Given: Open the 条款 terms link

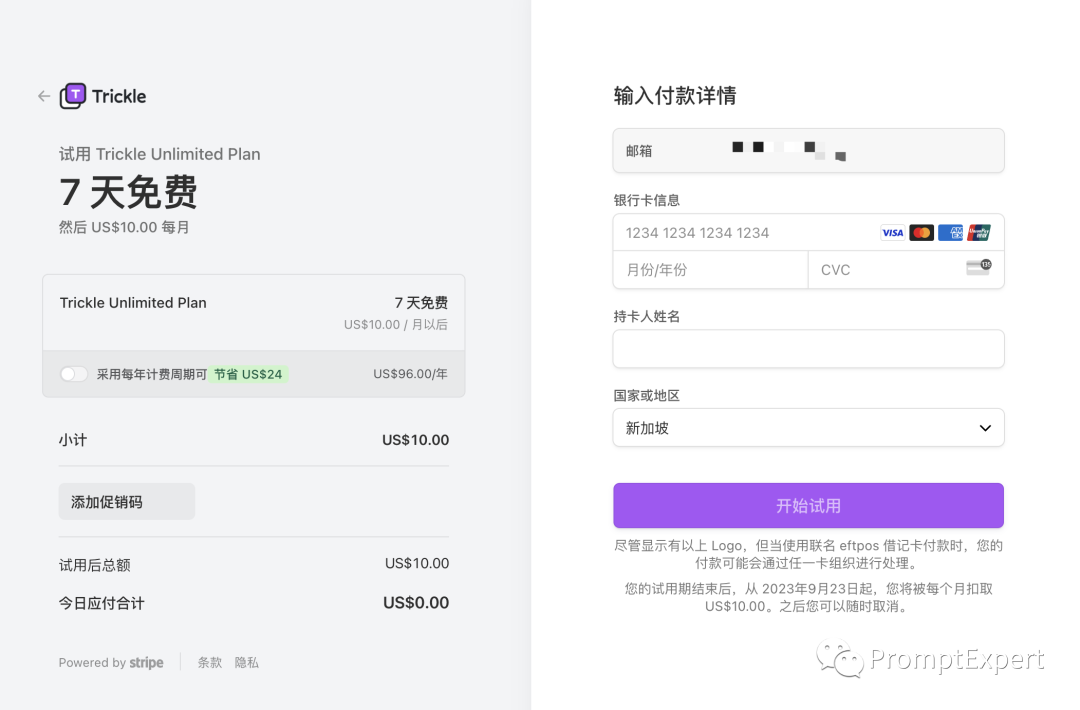Looking at the screenshot, I should 210,663.
